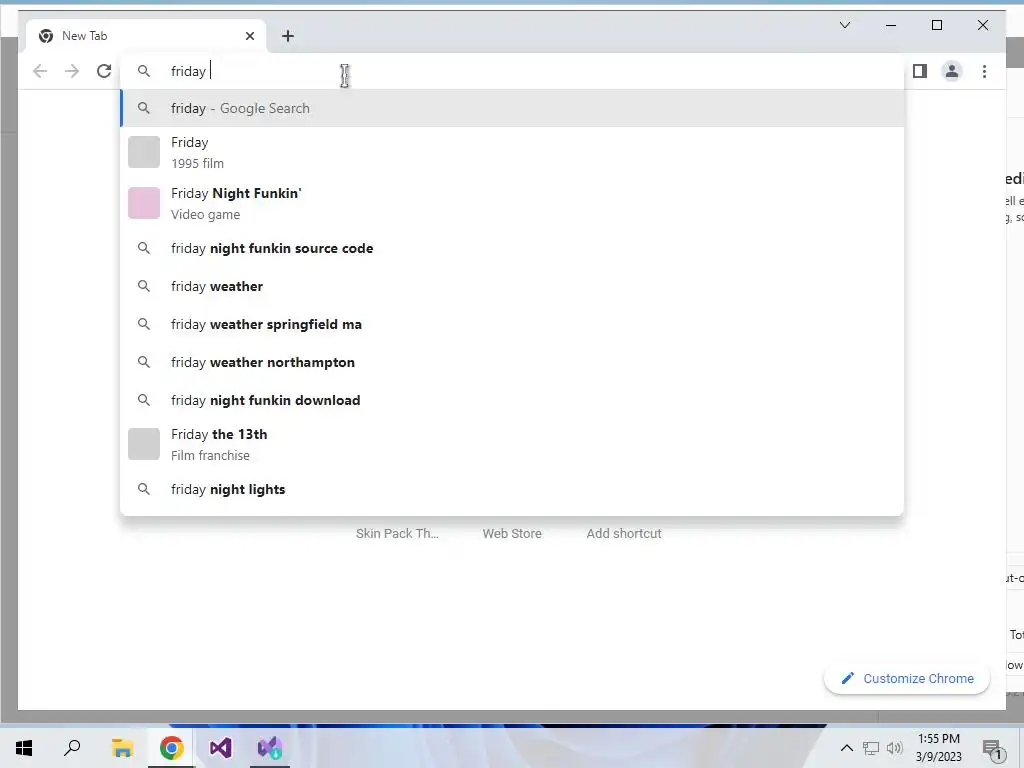Select the New Tab browser tab

pyautogui.click(x=146, y=36)
